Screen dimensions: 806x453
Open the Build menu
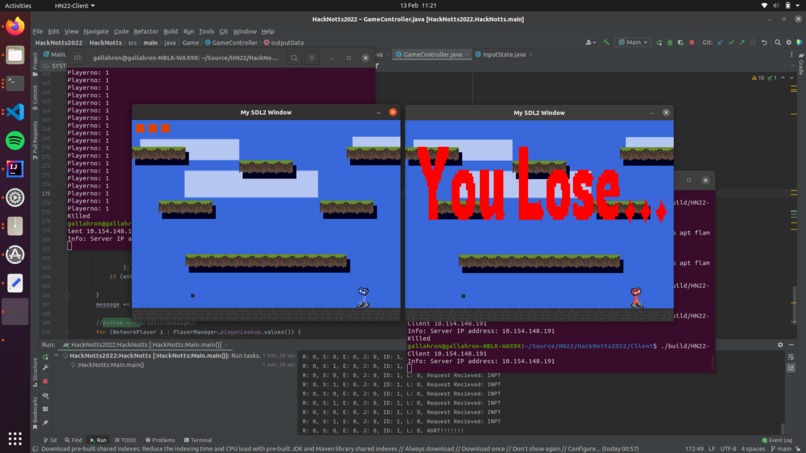tap(170, 31)
